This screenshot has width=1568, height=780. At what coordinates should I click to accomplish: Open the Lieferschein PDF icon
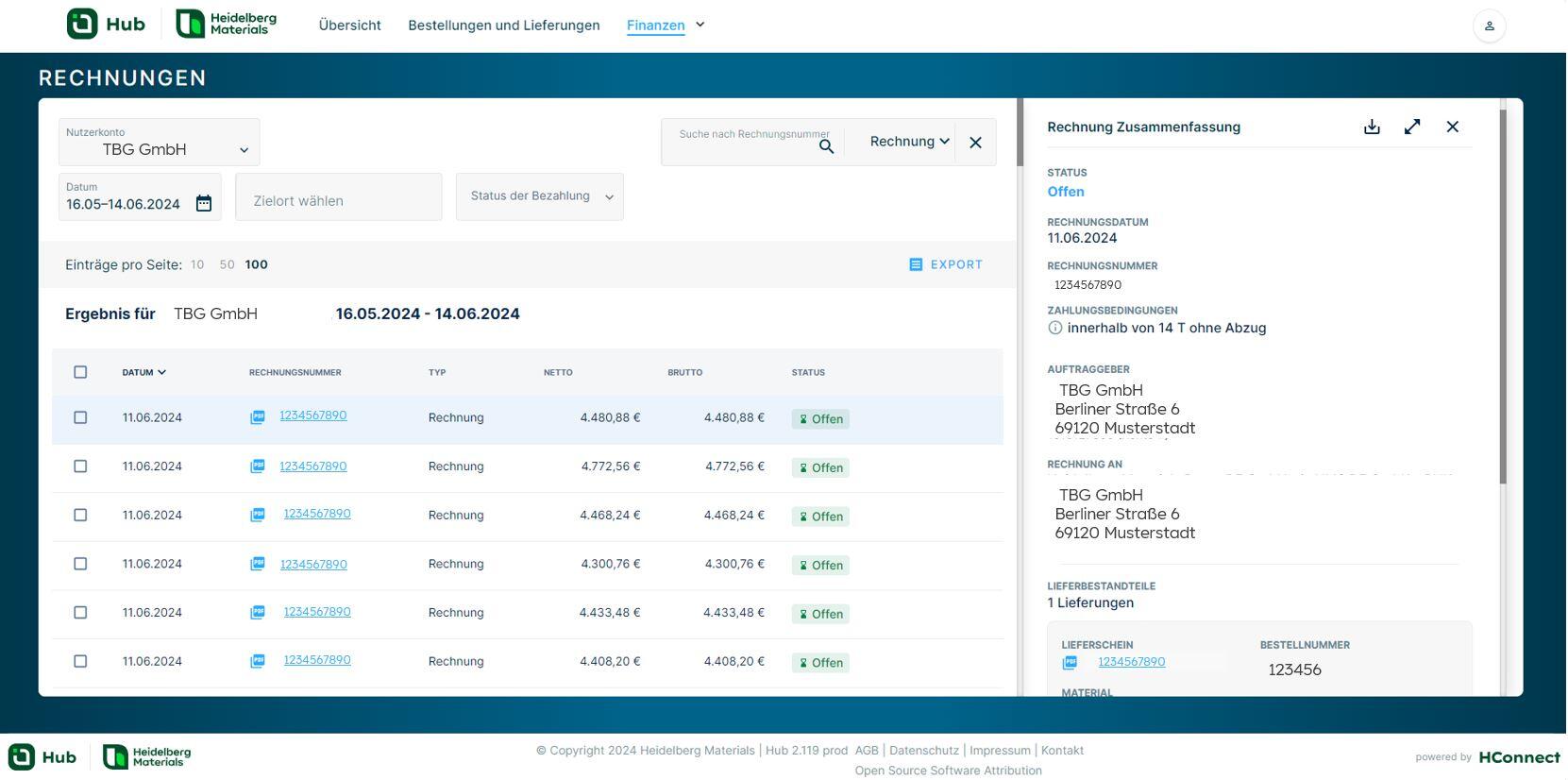tap(1070, 663)
